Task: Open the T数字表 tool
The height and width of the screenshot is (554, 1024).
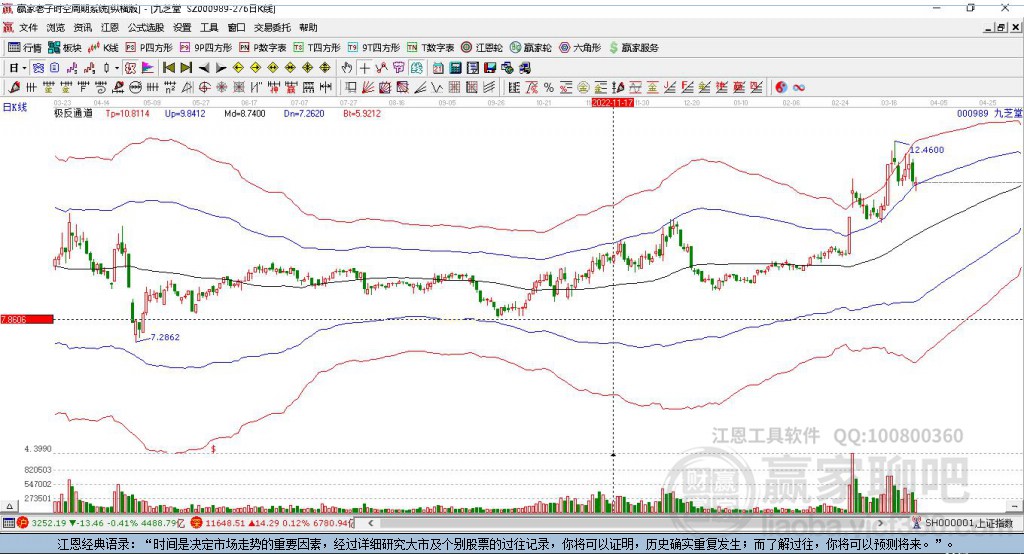Action: coord(430,48)
